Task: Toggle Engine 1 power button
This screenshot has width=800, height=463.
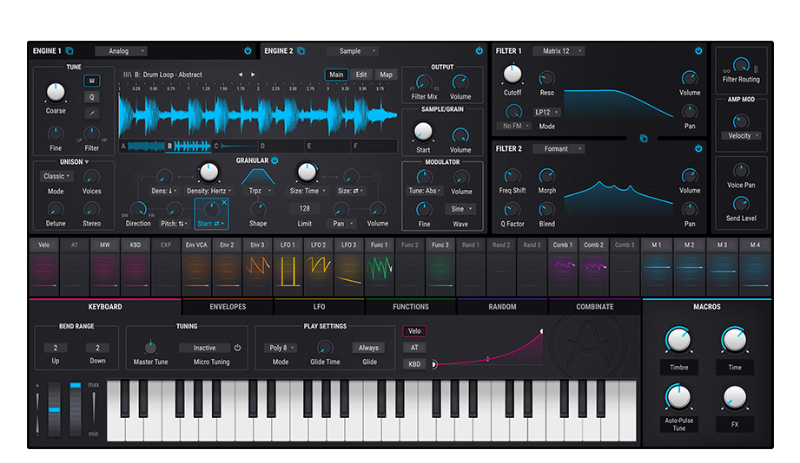Action: tap(247, 51)
